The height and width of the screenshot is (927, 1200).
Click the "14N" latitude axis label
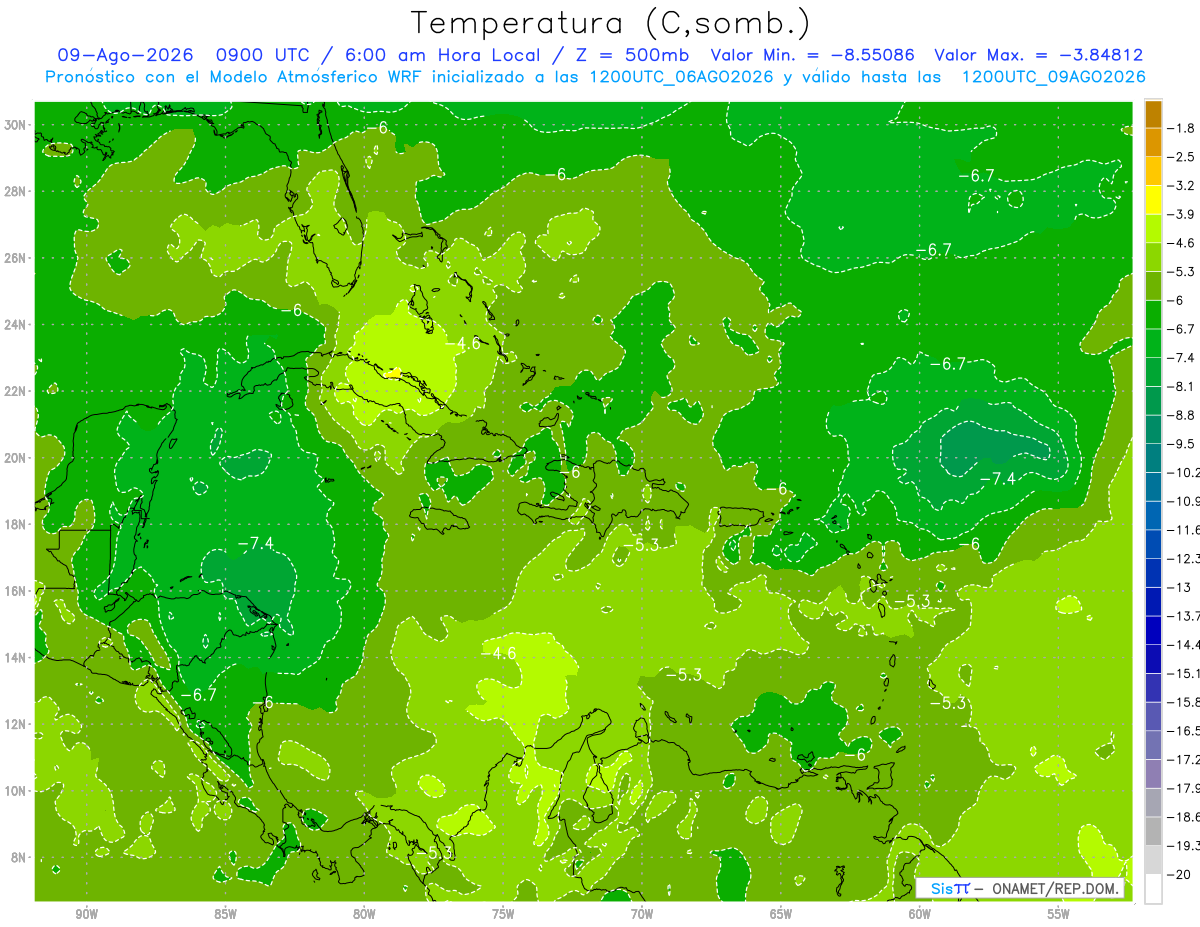pos(16,658)
